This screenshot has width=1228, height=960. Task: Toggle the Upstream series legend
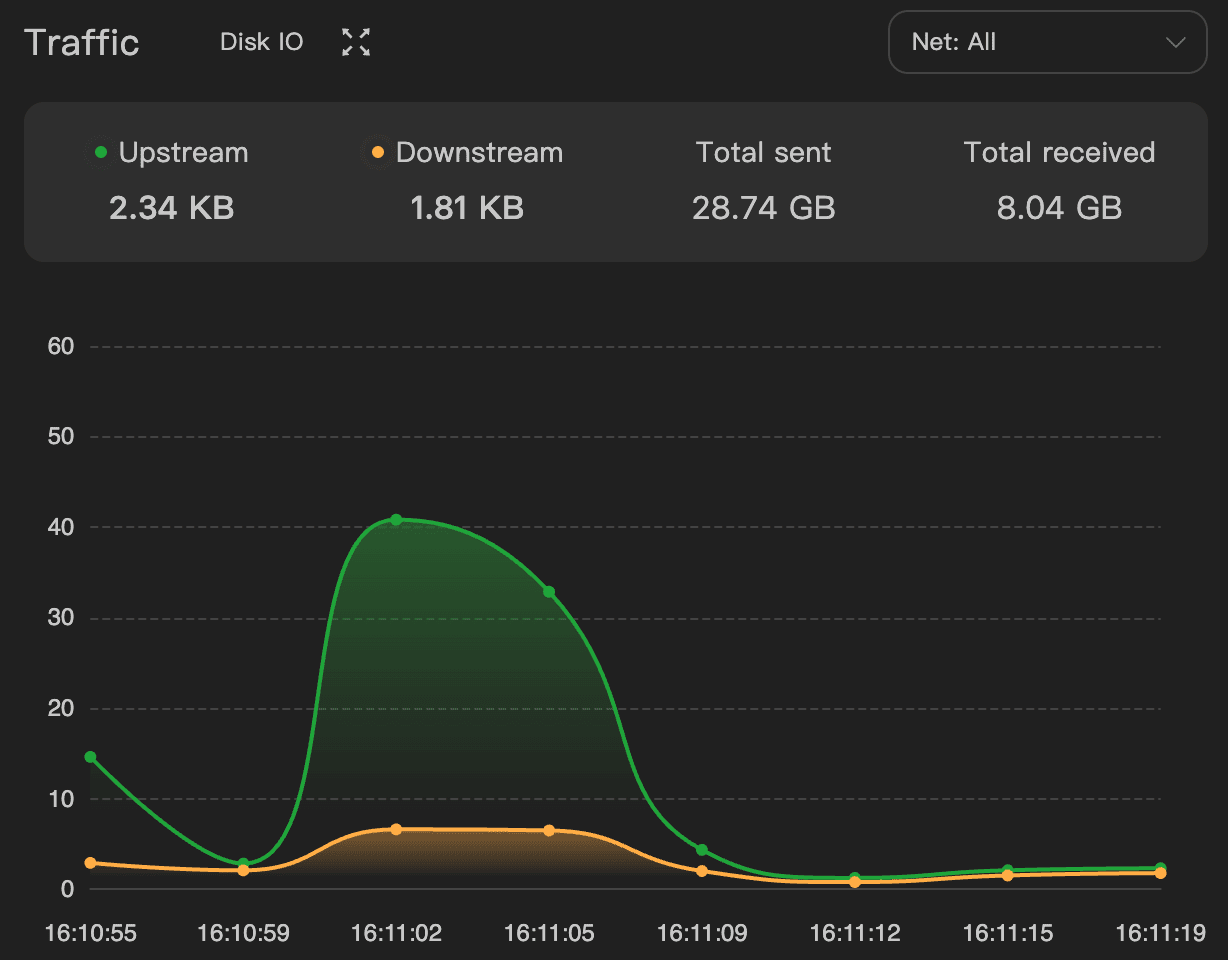coord(171,153)
